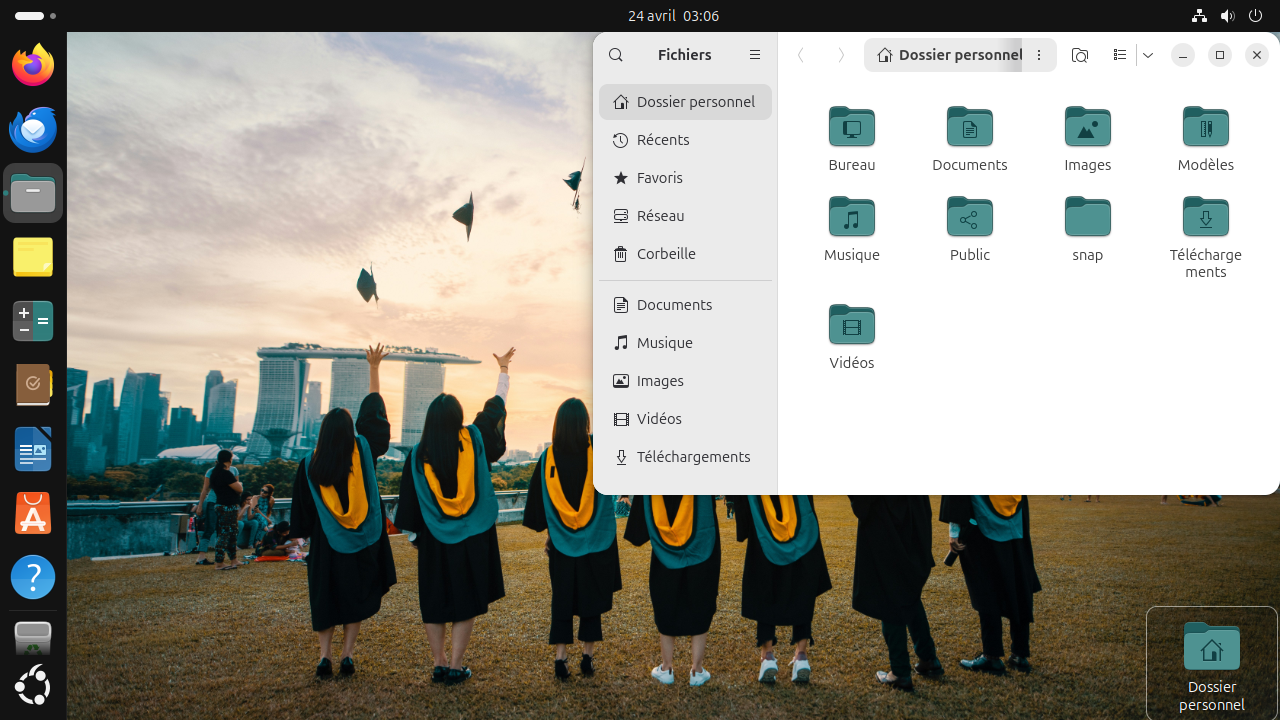Screen dimensions: 1280x720
Task: Select the Modèles folder icon
Action: [x=1206, y=128]
